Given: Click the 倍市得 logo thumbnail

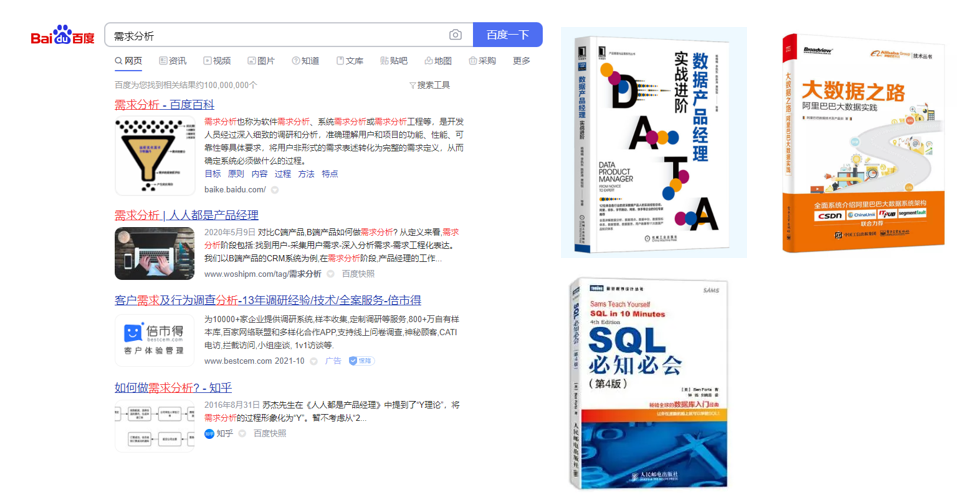Looking at the screenshot, I should (x=155, y=340).
